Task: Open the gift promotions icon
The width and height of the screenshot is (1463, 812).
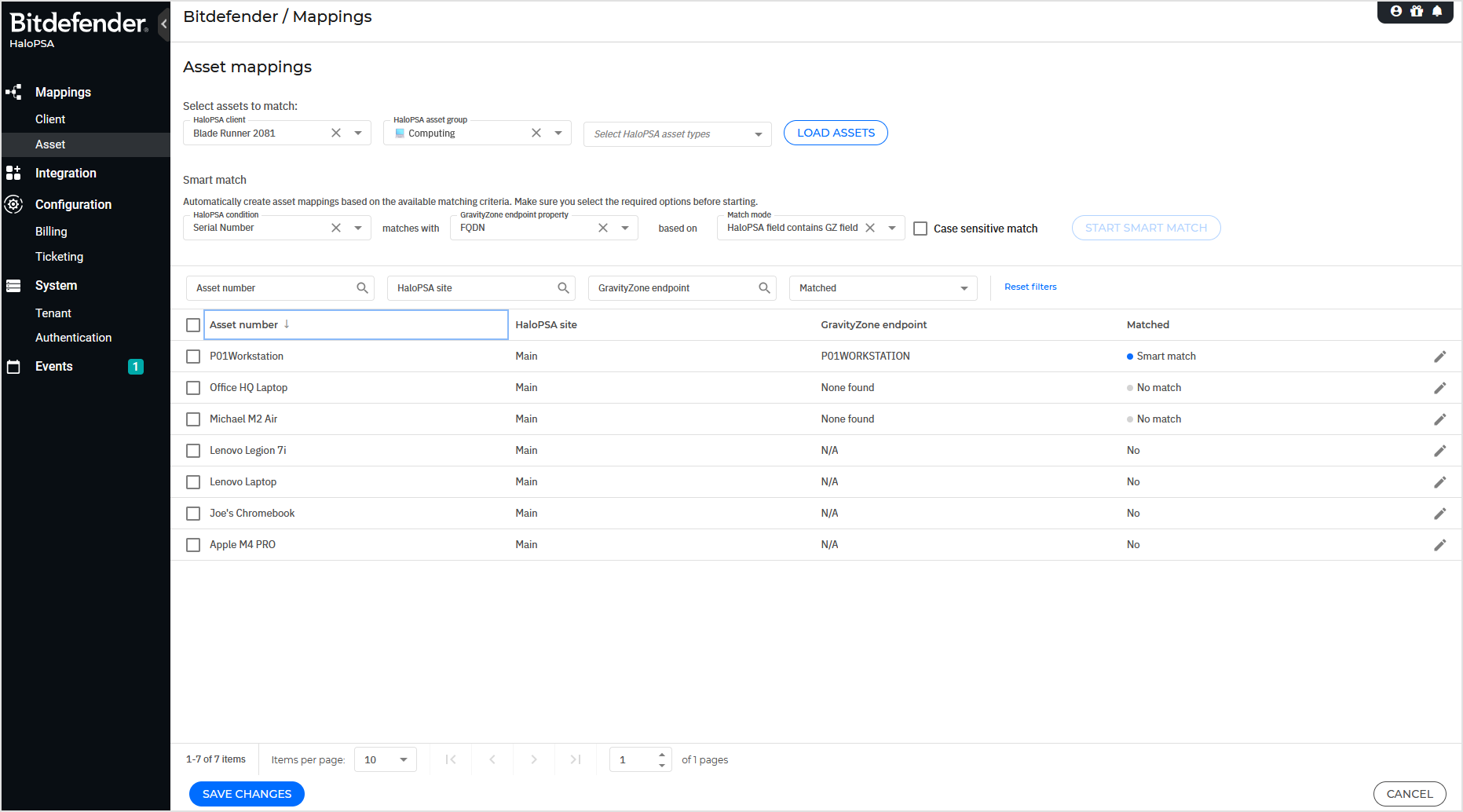Action: pos(1417,10)
